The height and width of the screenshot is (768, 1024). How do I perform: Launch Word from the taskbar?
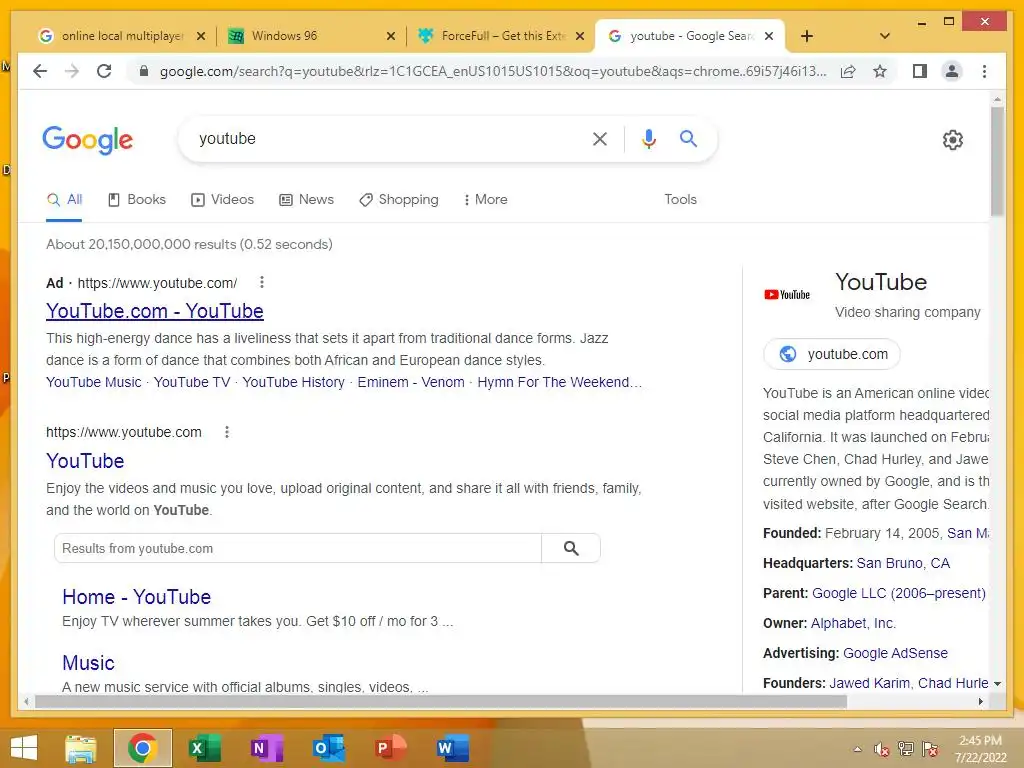pyautogui.click(x=453, y=748)
